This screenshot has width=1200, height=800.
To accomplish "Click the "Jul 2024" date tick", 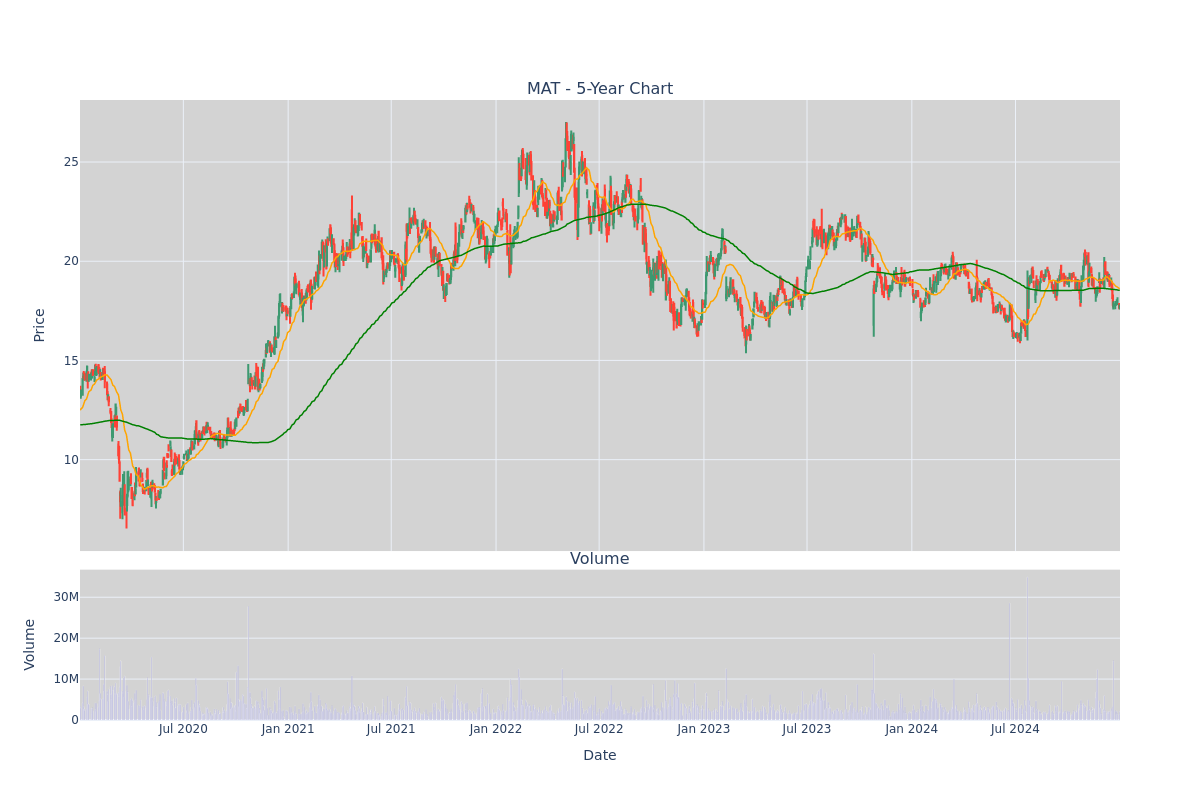I will [1015, 729].
